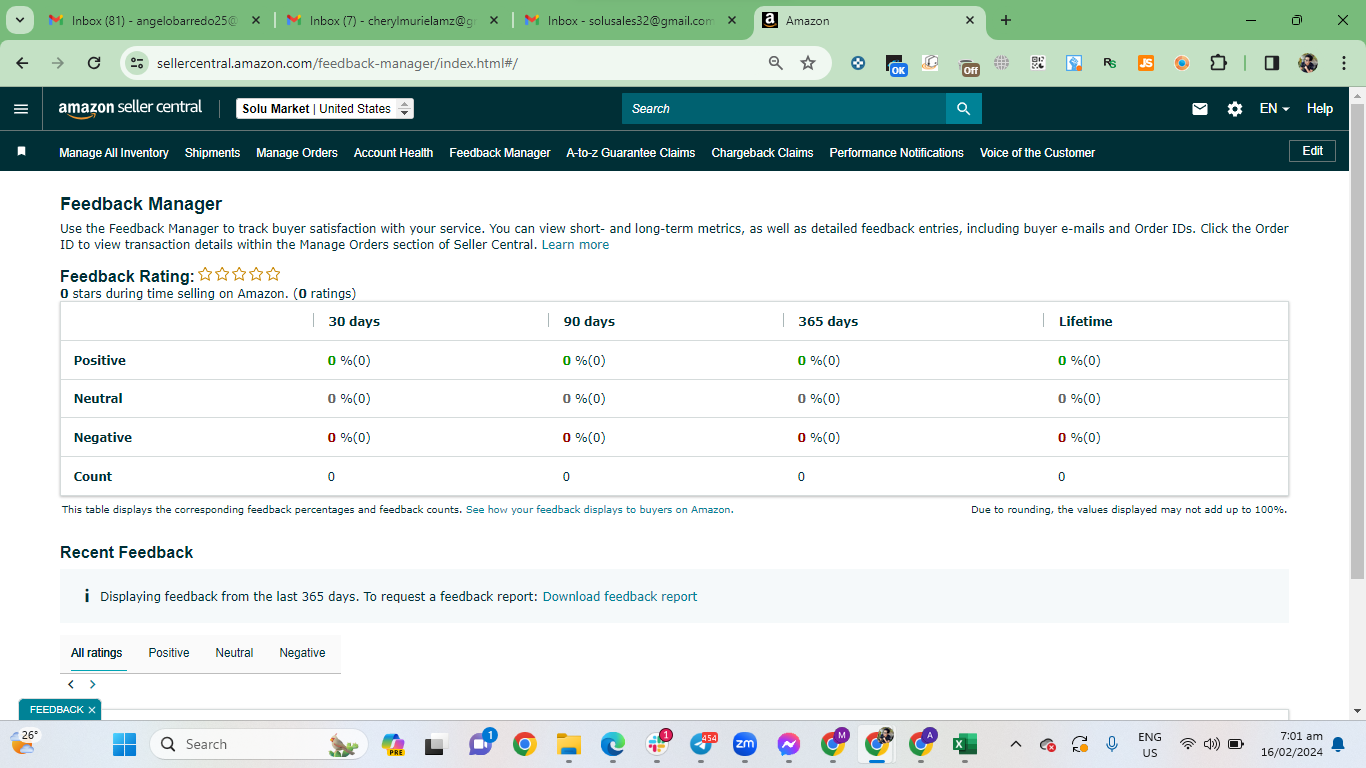Switch to the Inbox (7) cherylmurielamz tab
The height and width of the screenshot is (768, 1366).
393,20
